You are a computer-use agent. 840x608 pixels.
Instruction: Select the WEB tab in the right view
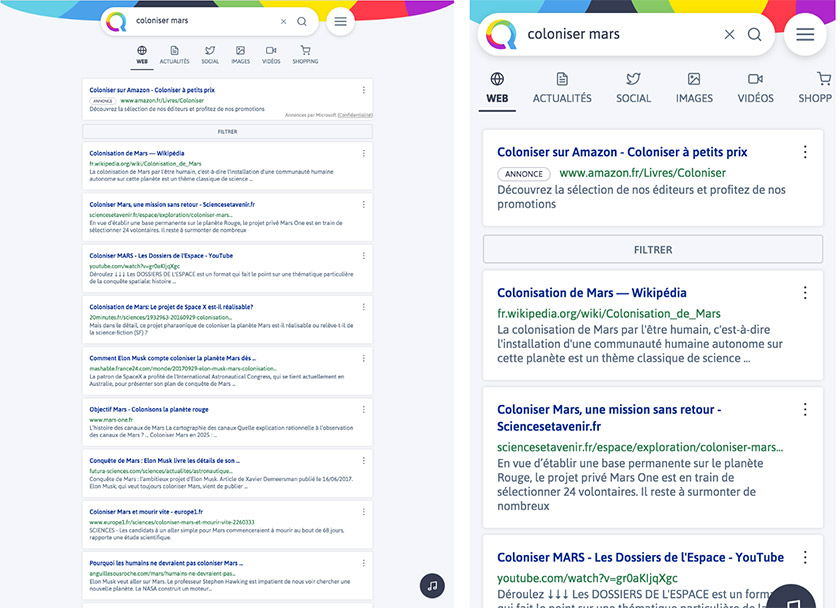497,89
